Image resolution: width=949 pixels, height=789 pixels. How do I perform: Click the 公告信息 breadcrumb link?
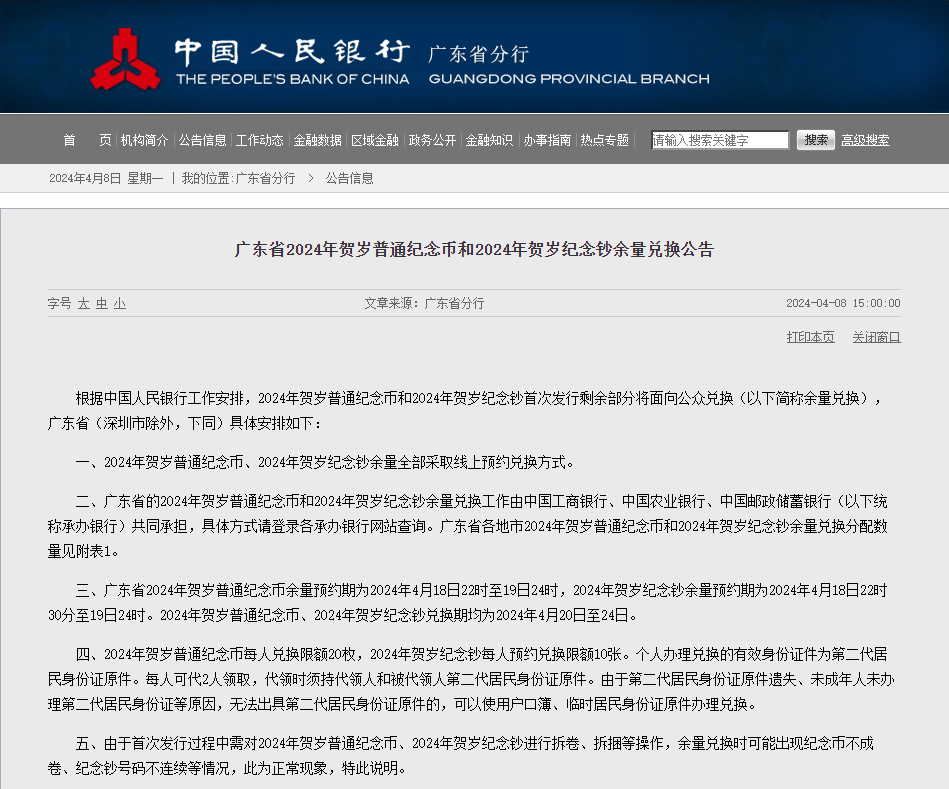pos(349,178)
